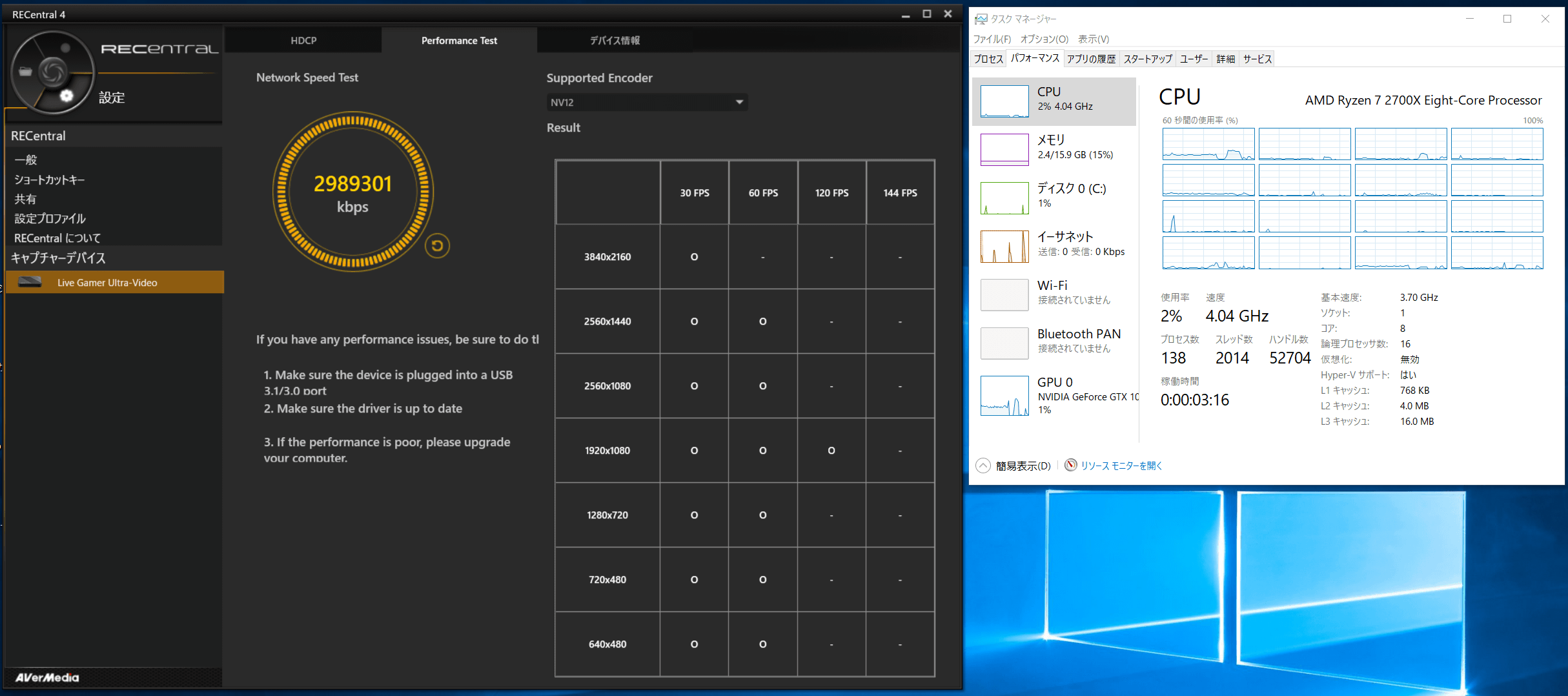Viewport: 1568px width, 696px height.
Task: Open 設定プロファイル settings
Action: point(50,218)
